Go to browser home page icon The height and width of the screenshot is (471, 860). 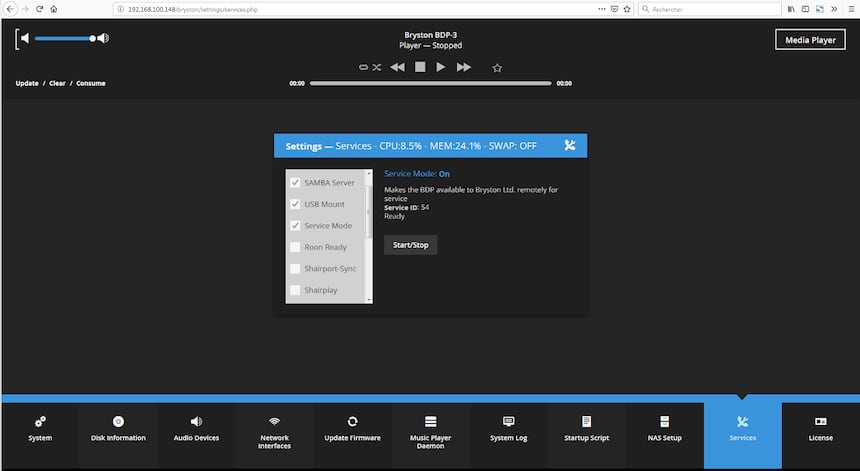[x=54, y=9]
